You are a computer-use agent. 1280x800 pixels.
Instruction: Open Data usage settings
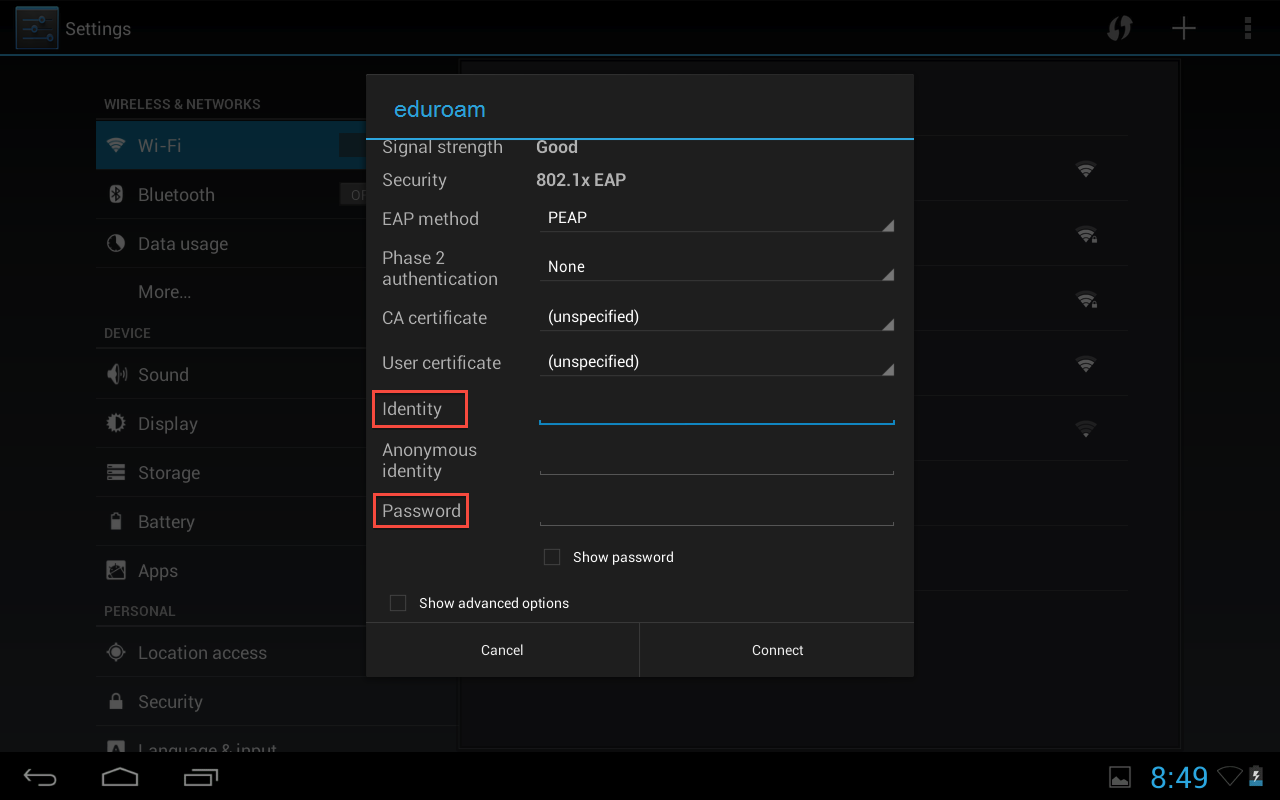[x=231, y=243]
